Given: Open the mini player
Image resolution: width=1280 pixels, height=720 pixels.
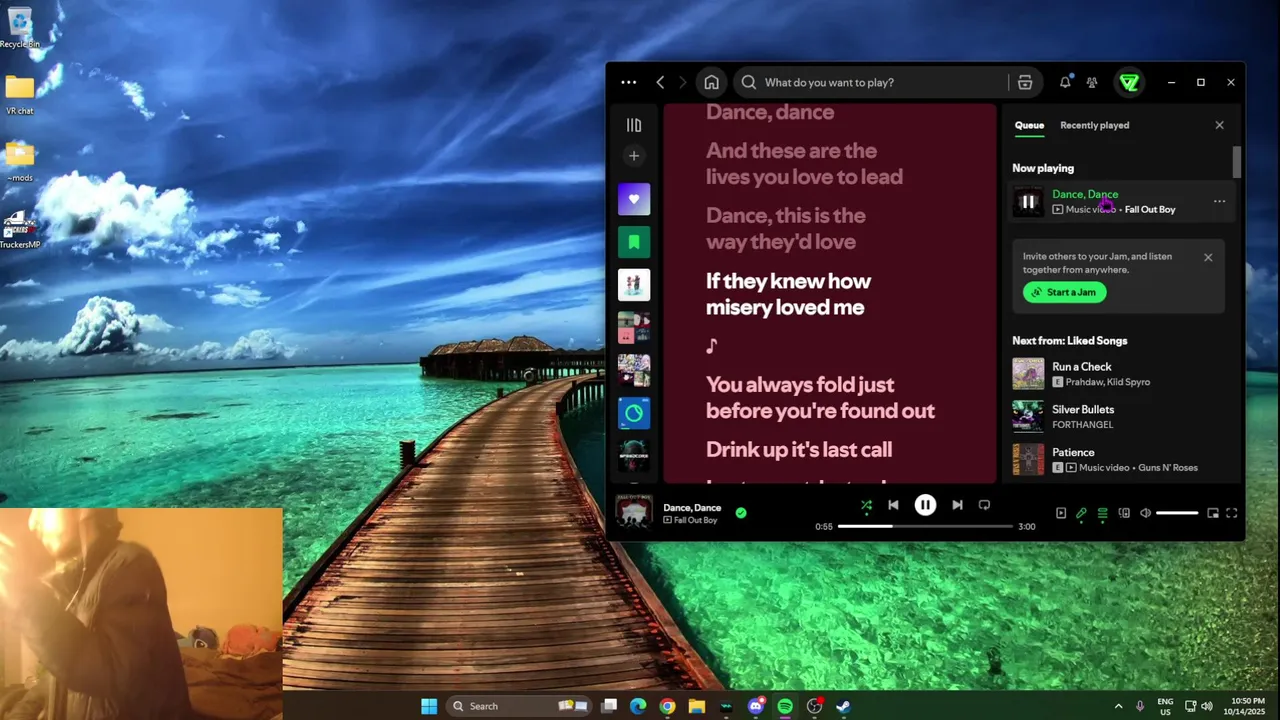Looking at the screenshot, I should pos(1213,513).
